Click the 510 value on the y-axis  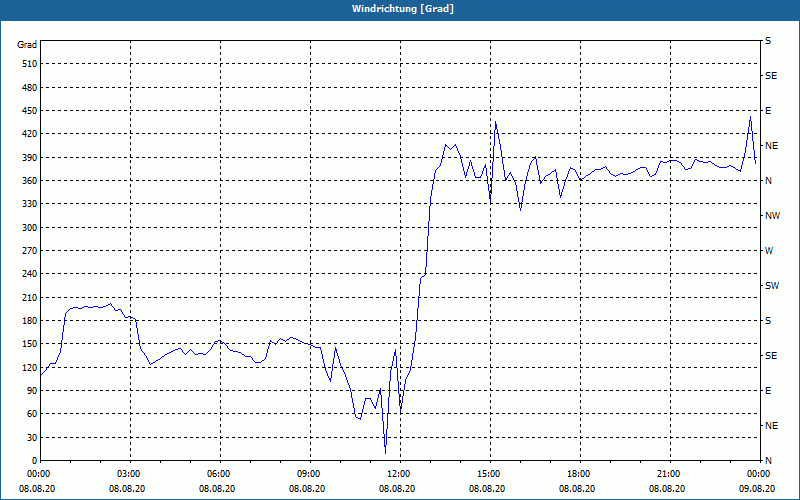pyautogui.click(x=29, y=64)
